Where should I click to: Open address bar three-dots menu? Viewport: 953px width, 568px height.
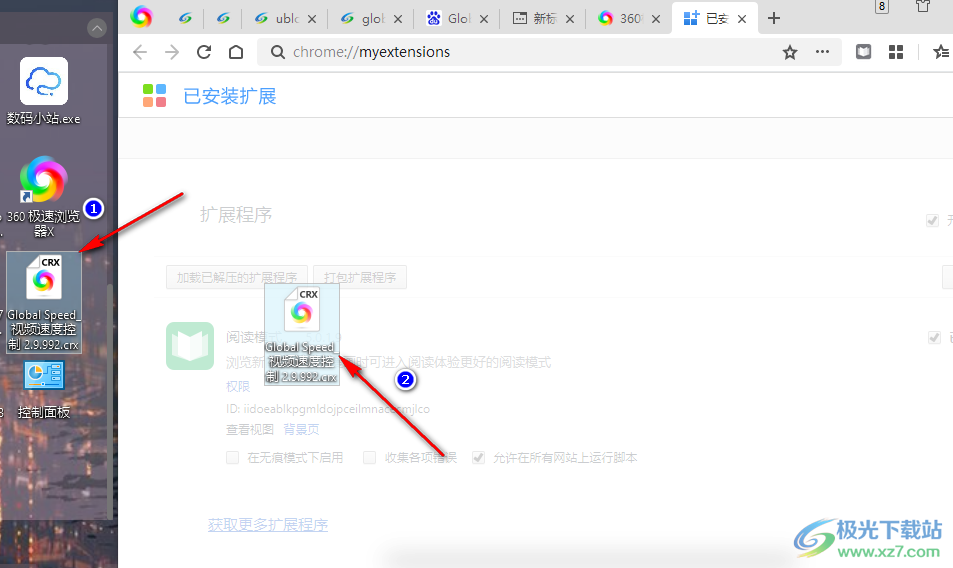(822, 52)
